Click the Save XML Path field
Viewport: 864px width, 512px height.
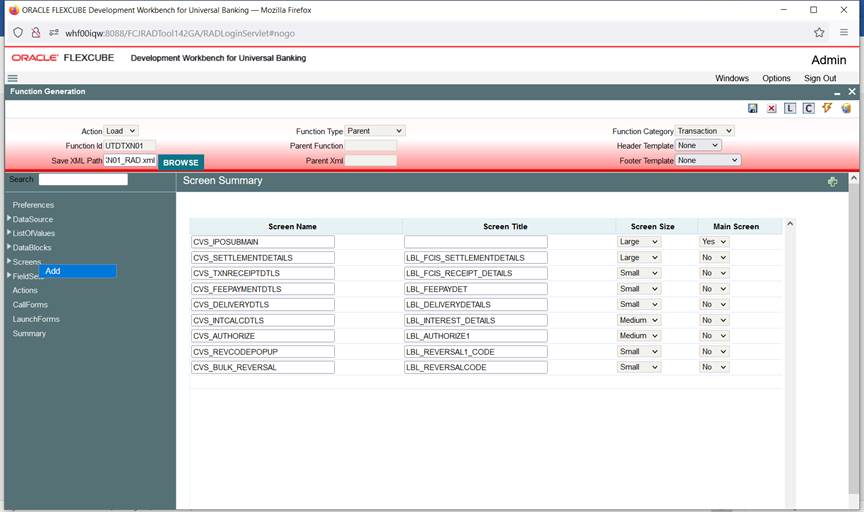click(x=129, y=160)
